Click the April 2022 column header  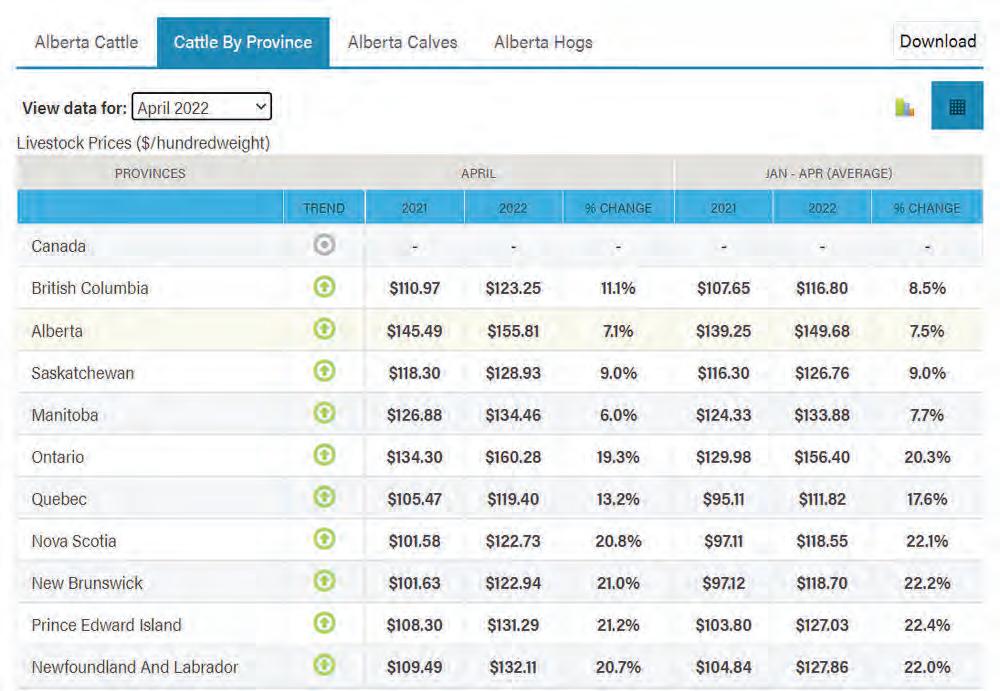[513, 208]
